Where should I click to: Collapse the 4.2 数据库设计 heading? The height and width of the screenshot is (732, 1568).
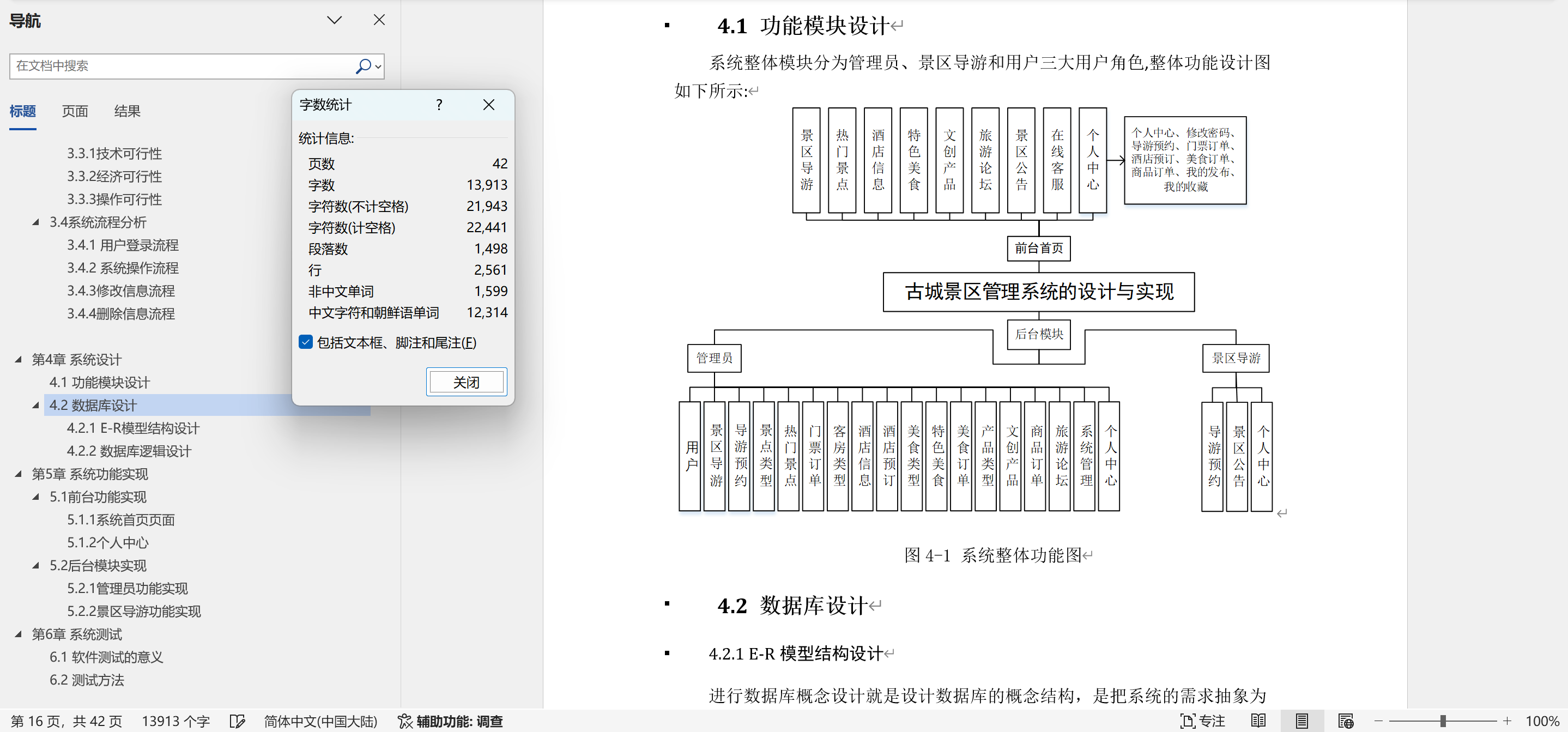click(x=36, y=405)
